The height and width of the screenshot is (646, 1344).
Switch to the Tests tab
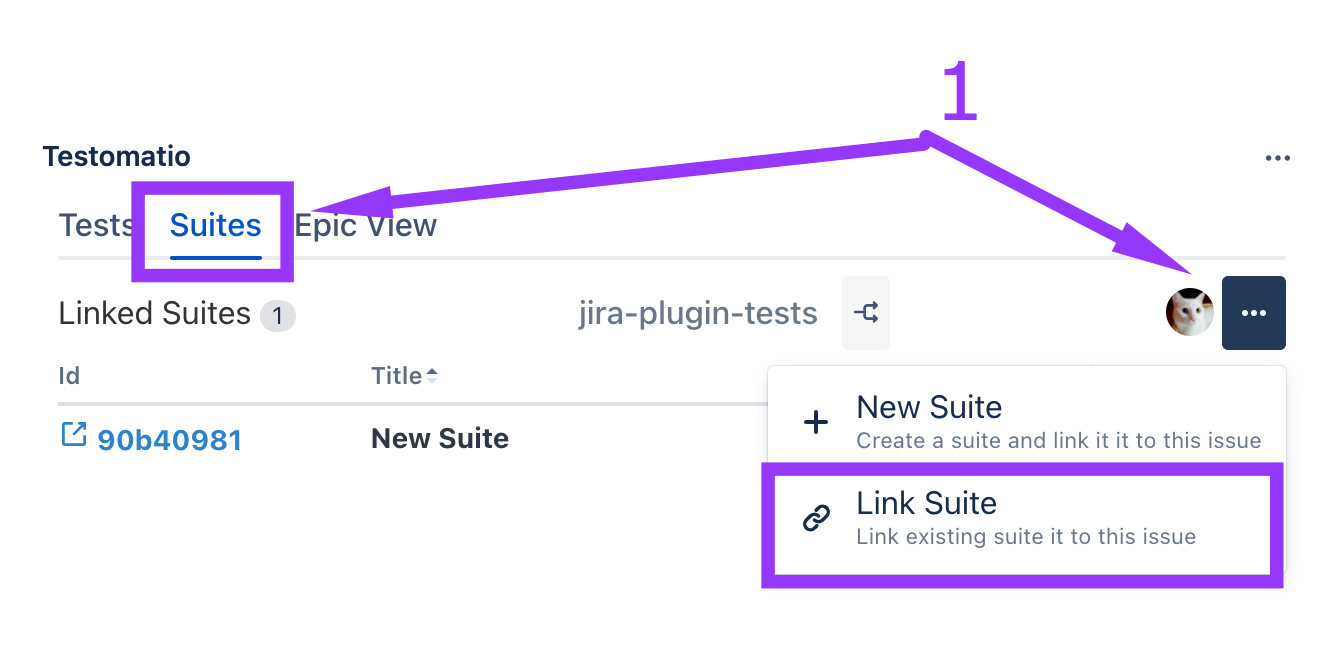point(96,225)
